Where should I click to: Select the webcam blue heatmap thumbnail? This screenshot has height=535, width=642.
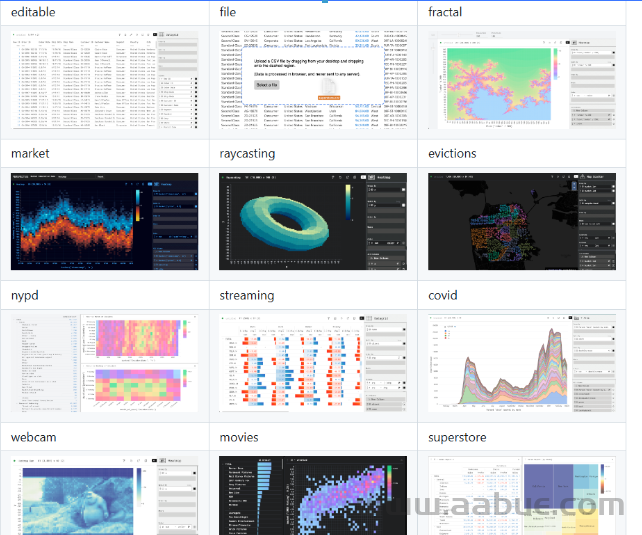click(104, 495)
